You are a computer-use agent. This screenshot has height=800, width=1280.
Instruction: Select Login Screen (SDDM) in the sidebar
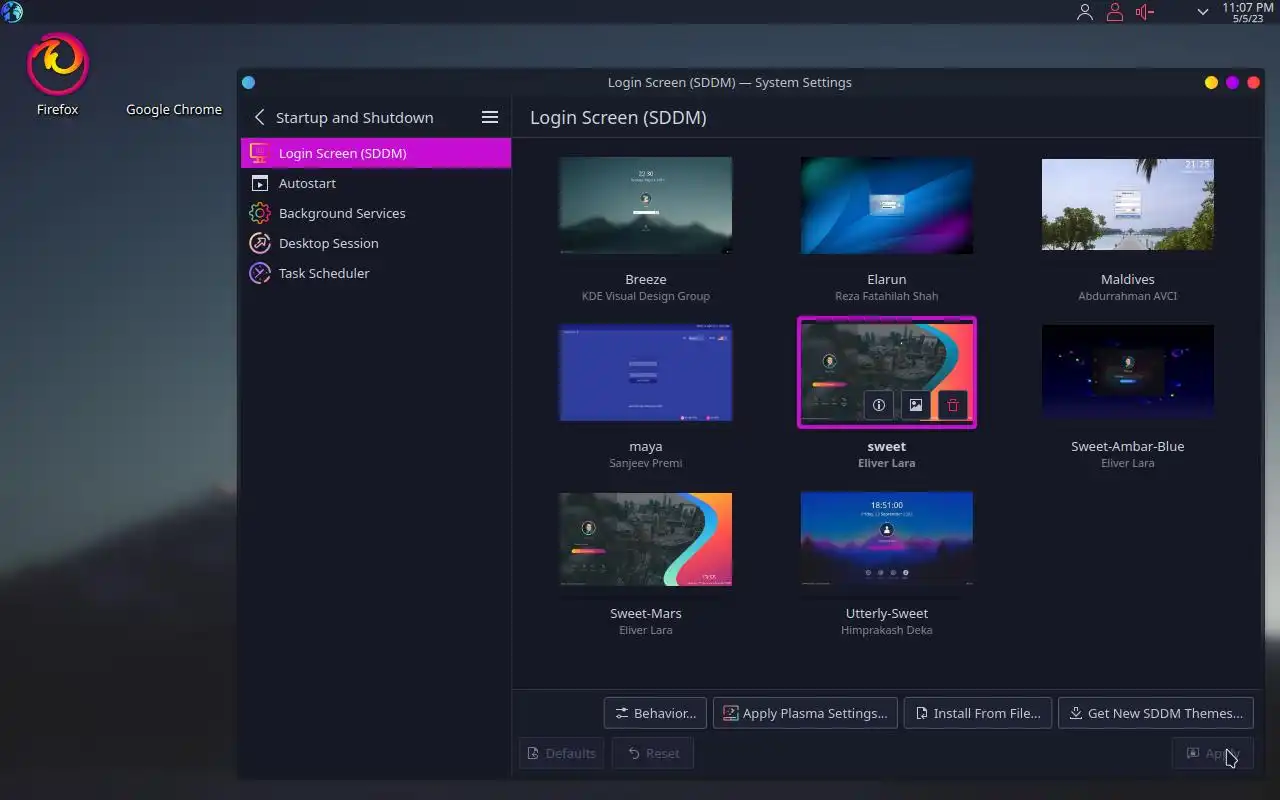[x=376, y=153]
